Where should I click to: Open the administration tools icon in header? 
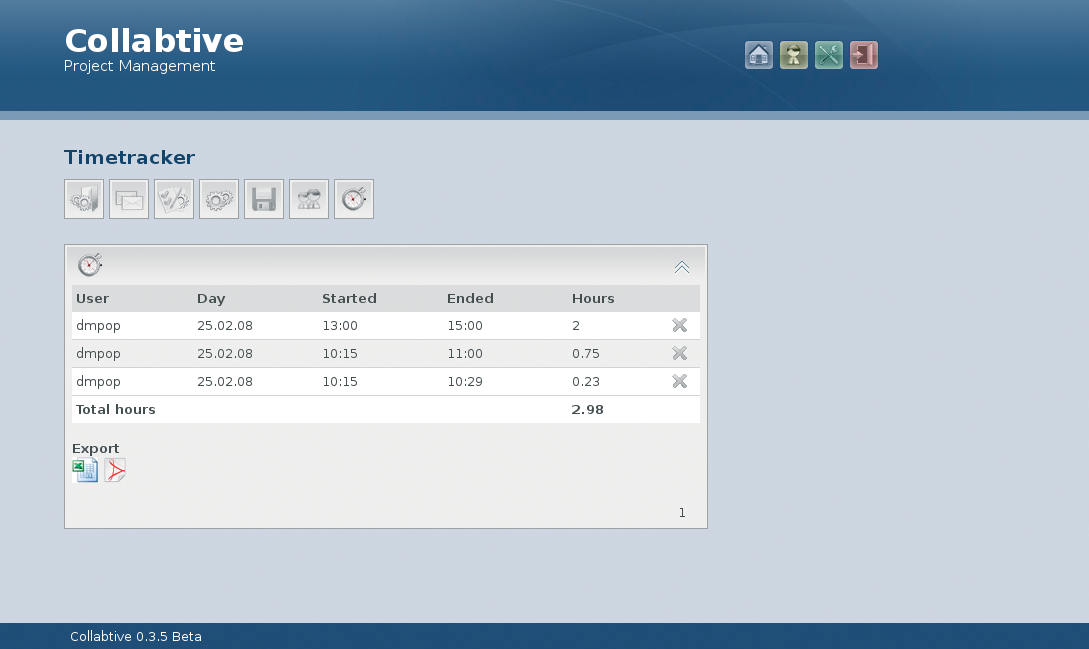tap(829, 55)
